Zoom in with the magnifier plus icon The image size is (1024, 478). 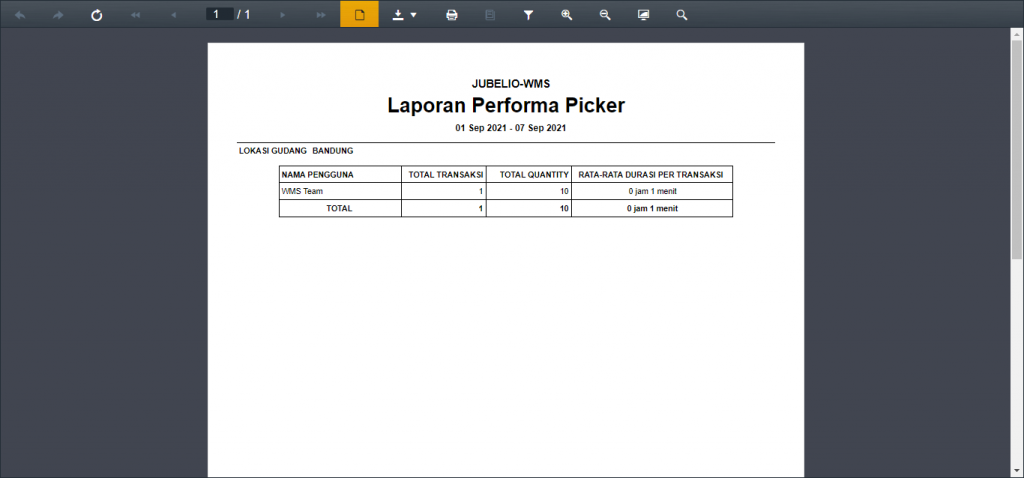coord(567,14)
